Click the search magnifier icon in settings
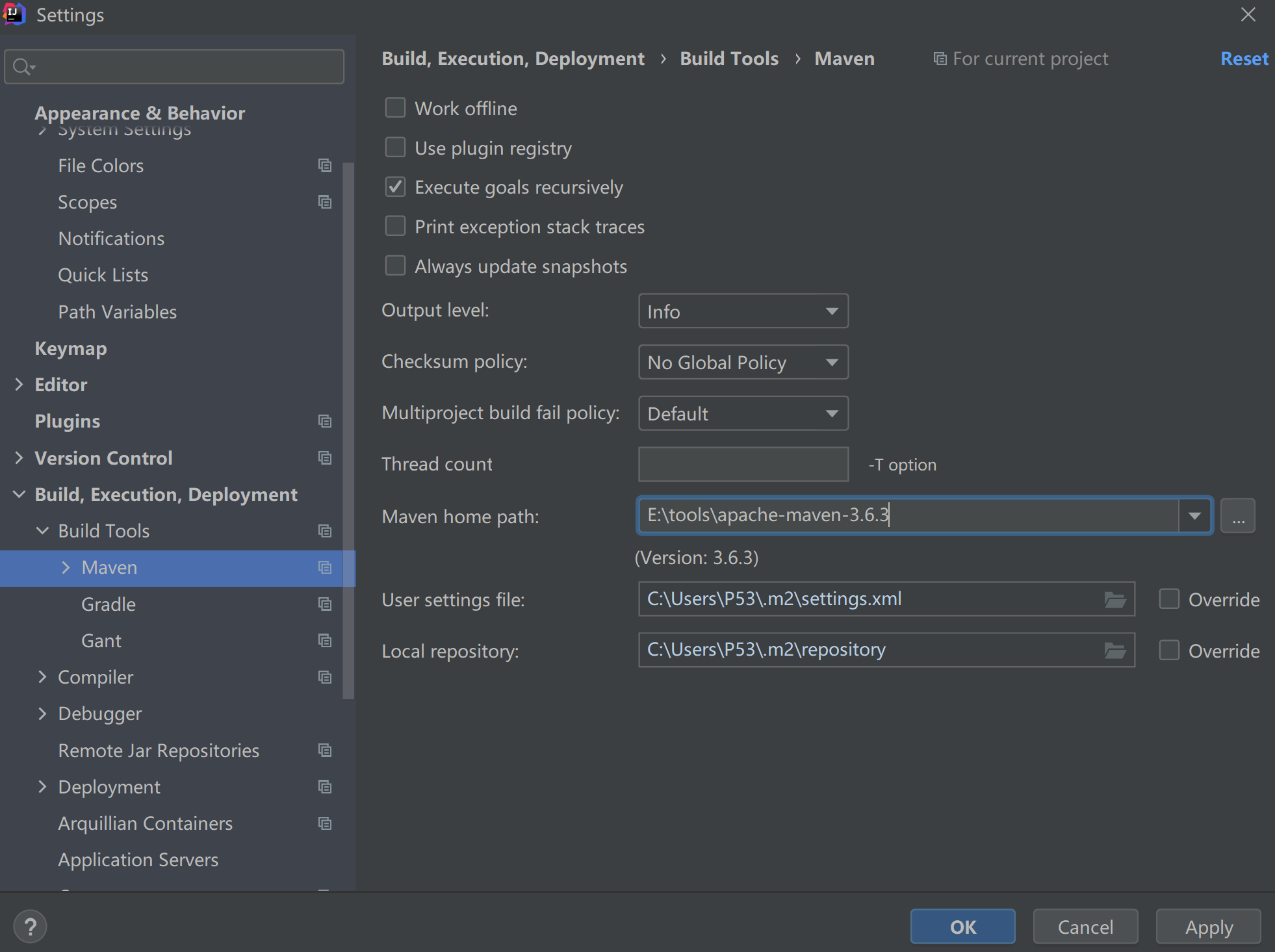The height and width of the screenshot is (952, 1275). coord(22,66)
